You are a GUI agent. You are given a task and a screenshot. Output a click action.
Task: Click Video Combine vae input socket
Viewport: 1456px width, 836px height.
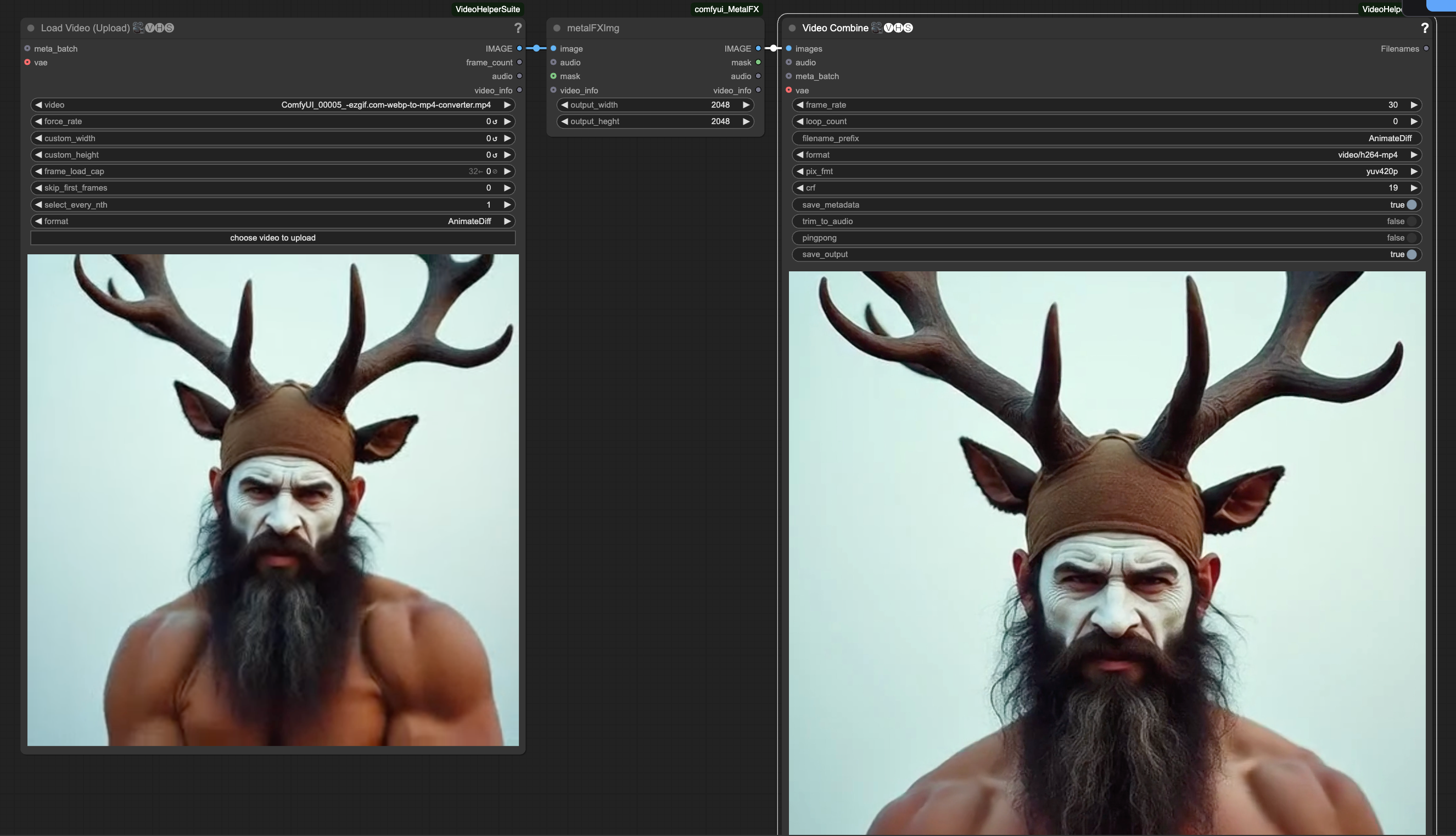(x=788, y=90)
